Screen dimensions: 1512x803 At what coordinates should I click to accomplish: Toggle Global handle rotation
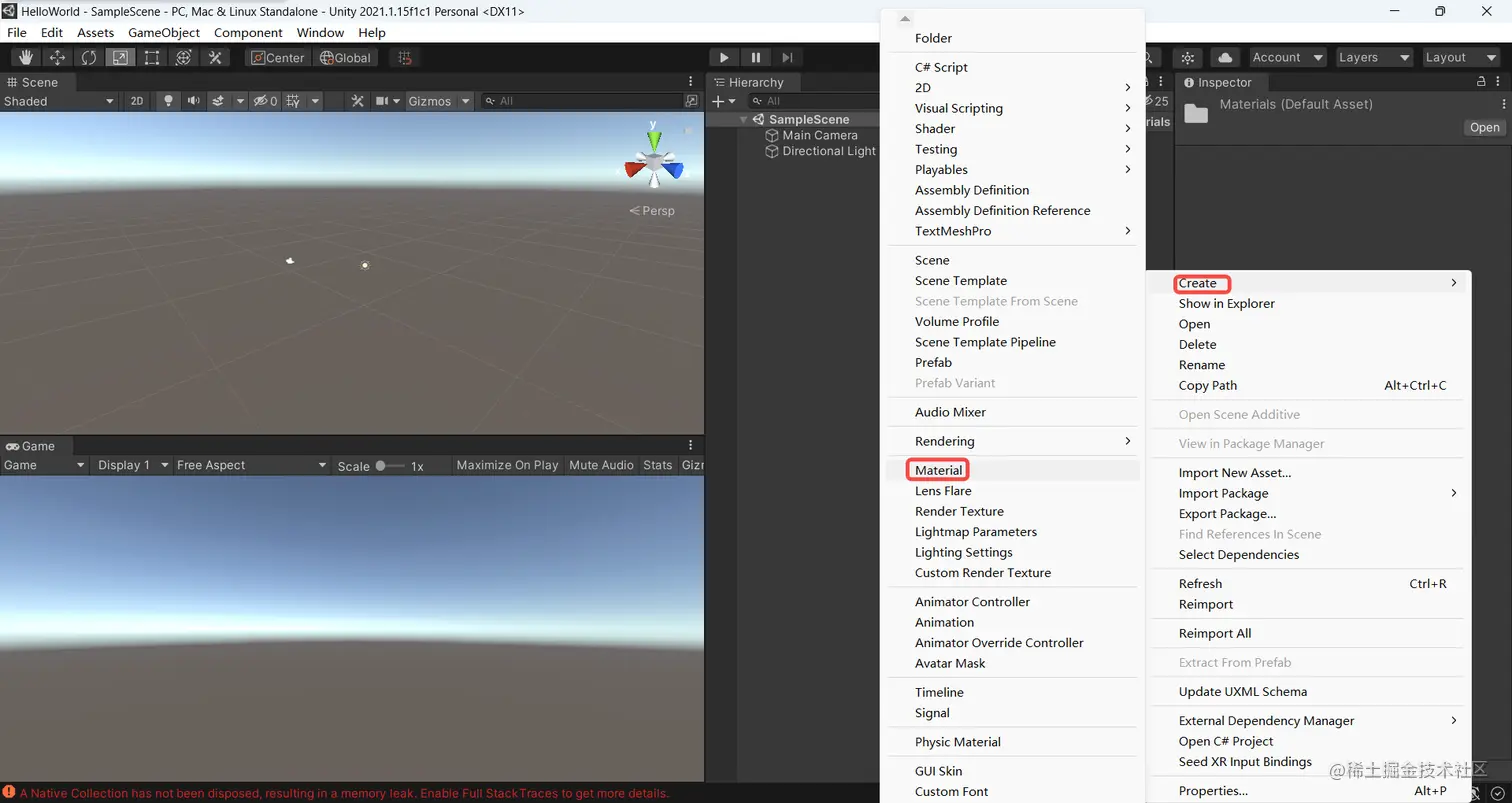[345, 58]
